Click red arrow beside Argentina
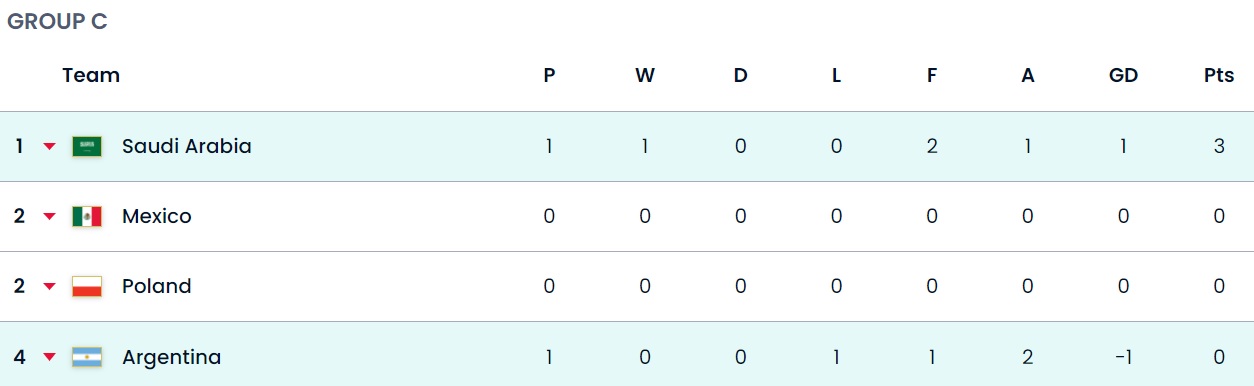This screenshot has height=386, width=1254. coord(49,357)
